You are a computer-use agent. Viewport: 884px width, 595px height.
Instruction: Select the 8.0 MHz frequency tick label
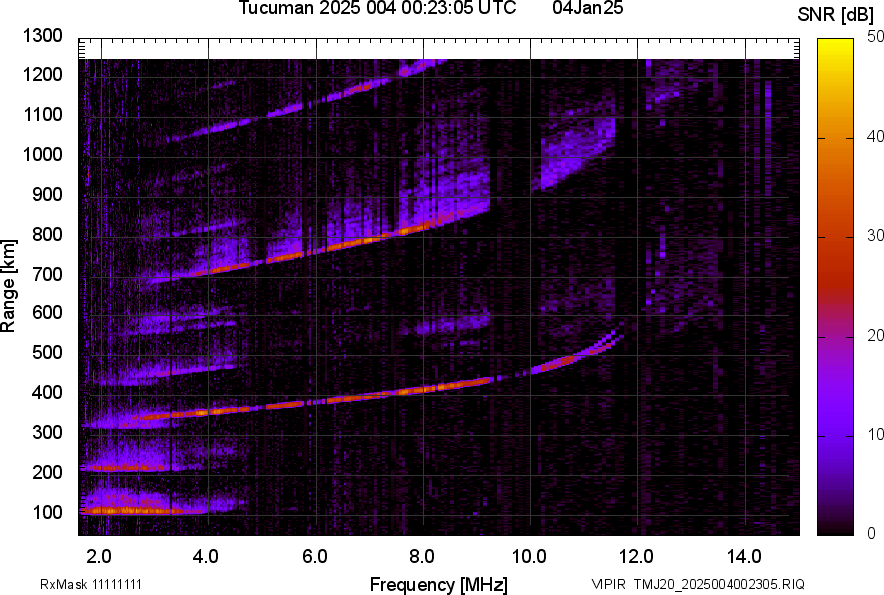point(422,555)
